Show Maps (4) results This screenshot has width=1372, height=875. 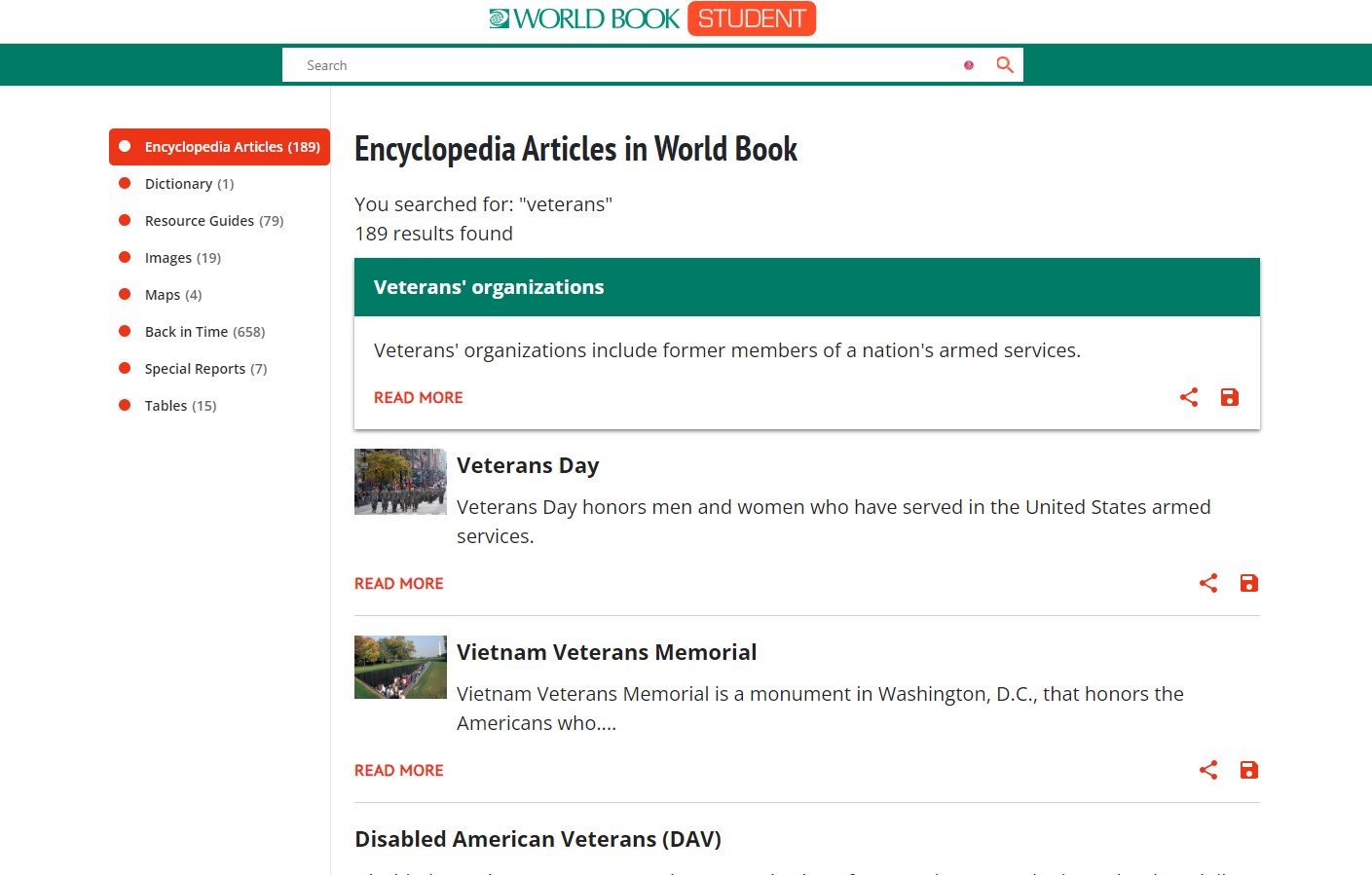173,295
